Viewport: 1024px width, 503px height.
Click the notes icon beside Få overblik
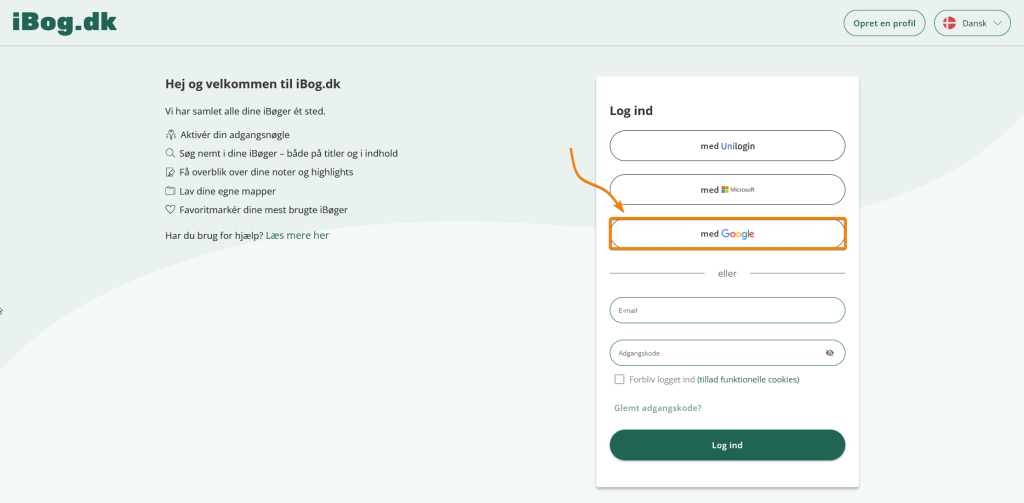click(x=170, y=172)
